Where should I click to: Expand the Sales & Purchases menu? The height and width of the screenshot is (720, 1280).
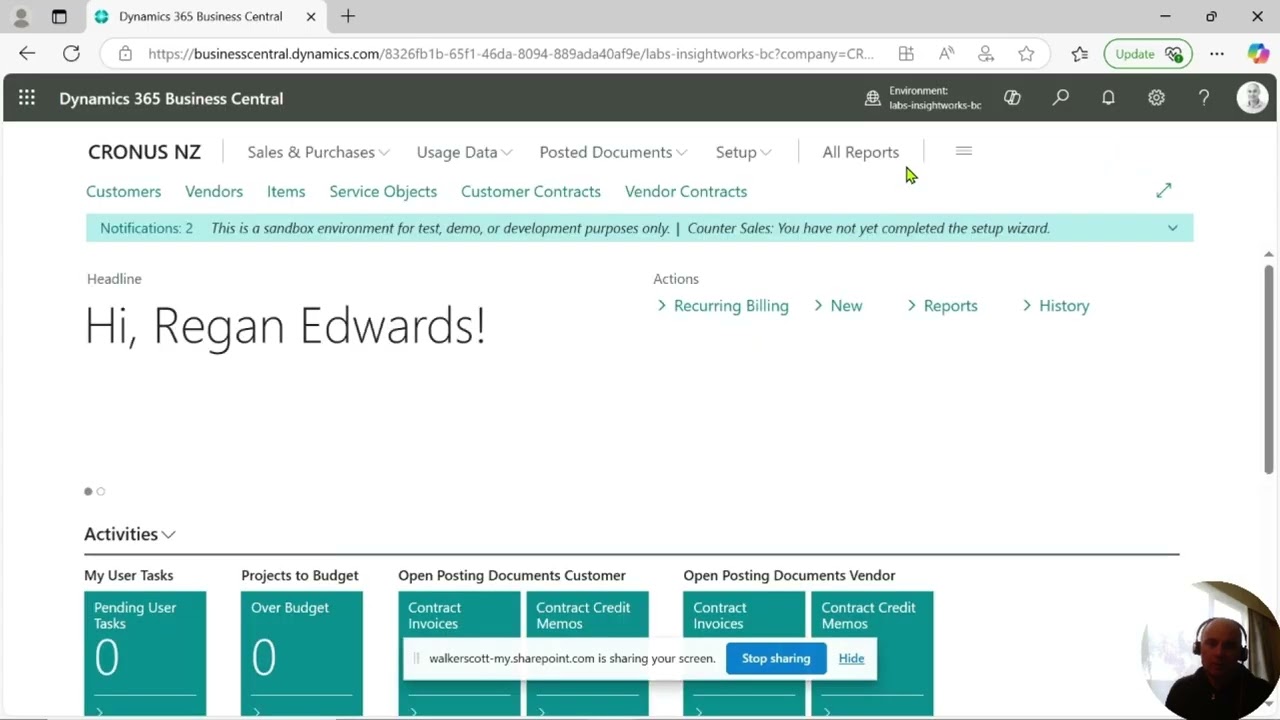coord(318,152)
